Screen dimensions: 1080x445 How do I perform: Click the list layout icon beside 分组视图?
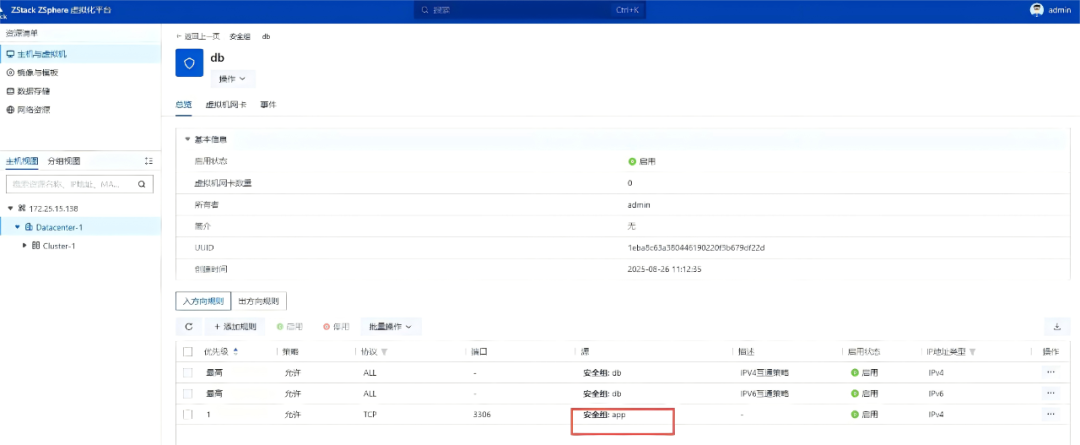148,161
